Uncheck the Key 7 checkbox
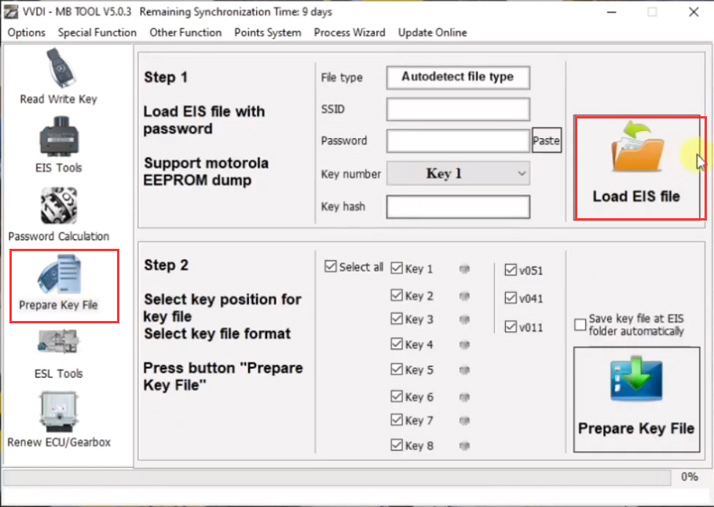 tap(397, 420)
